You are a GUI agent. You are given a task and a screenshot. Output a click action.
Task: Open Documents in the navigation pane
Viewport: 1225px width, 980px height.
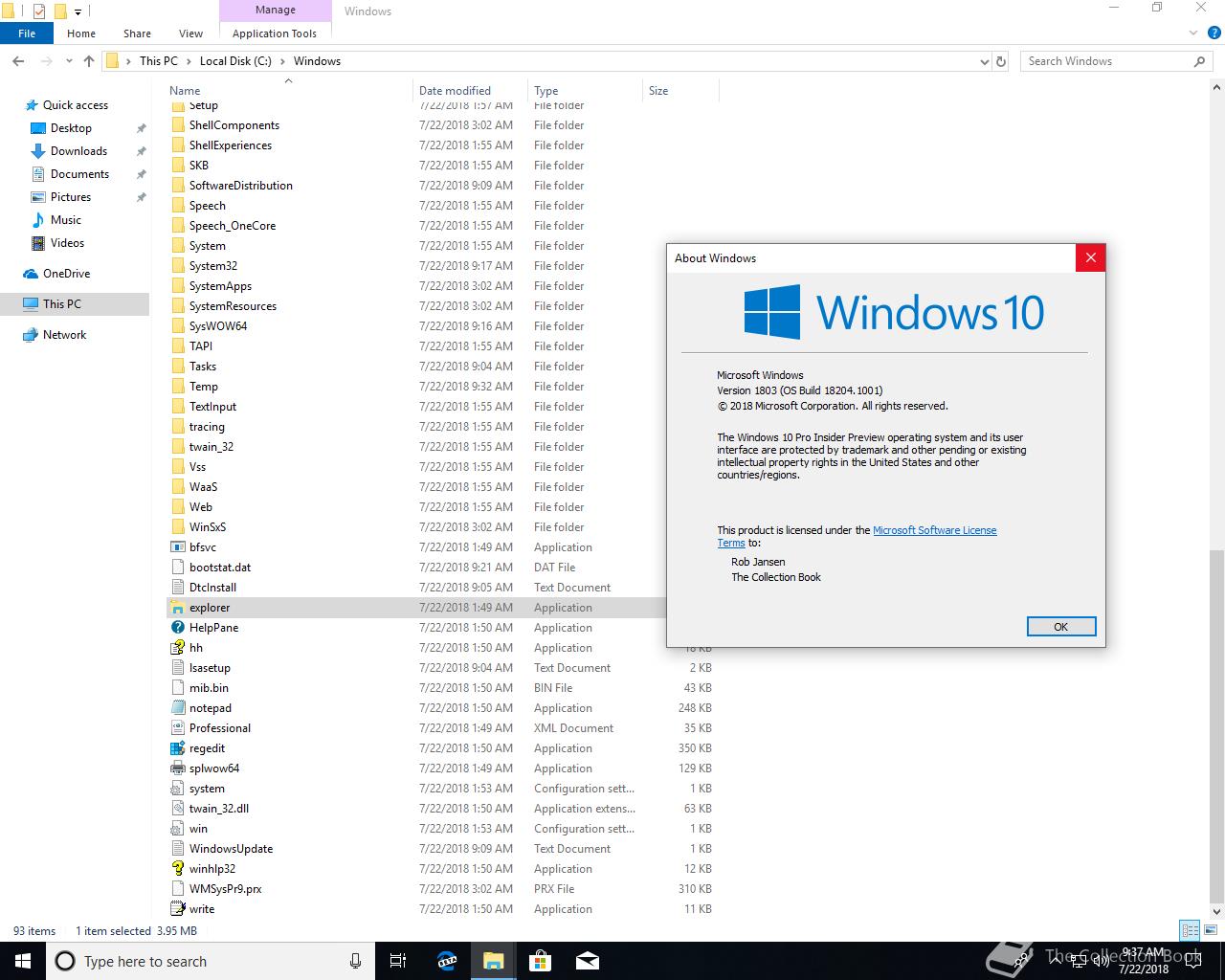point(79,174)
